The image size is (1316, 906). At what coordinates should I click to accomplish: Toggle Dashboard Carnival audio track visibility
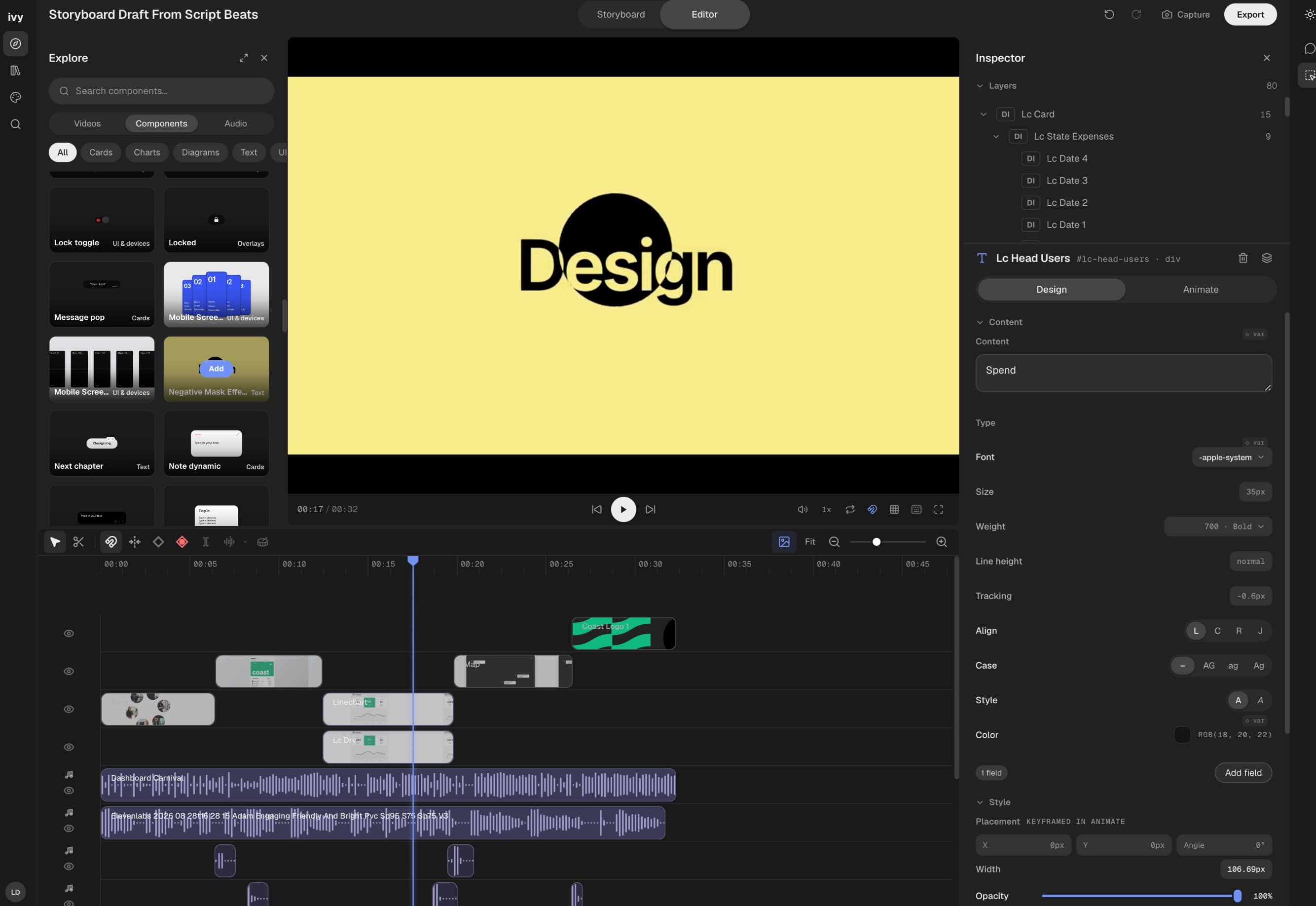[x=69, y=791]
